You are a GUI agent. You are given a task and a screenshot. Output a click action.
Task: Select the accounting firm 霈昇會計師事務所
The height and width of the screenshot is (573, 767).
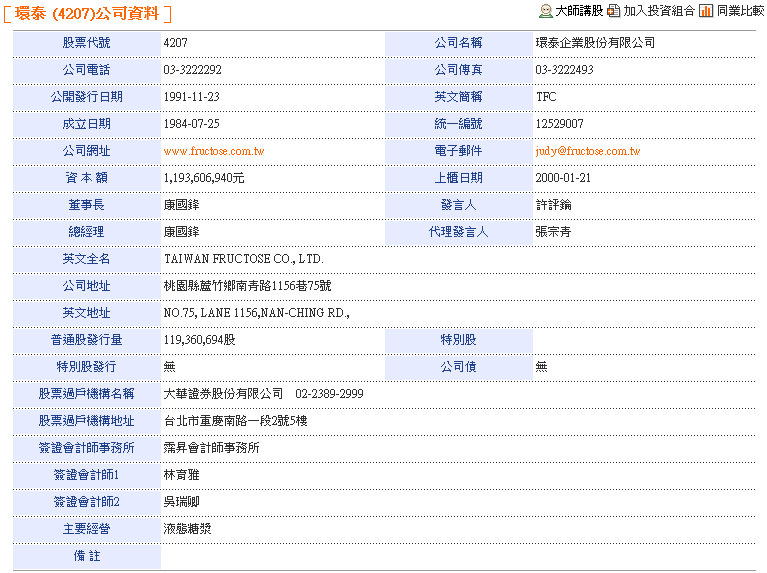click(211, 448)
